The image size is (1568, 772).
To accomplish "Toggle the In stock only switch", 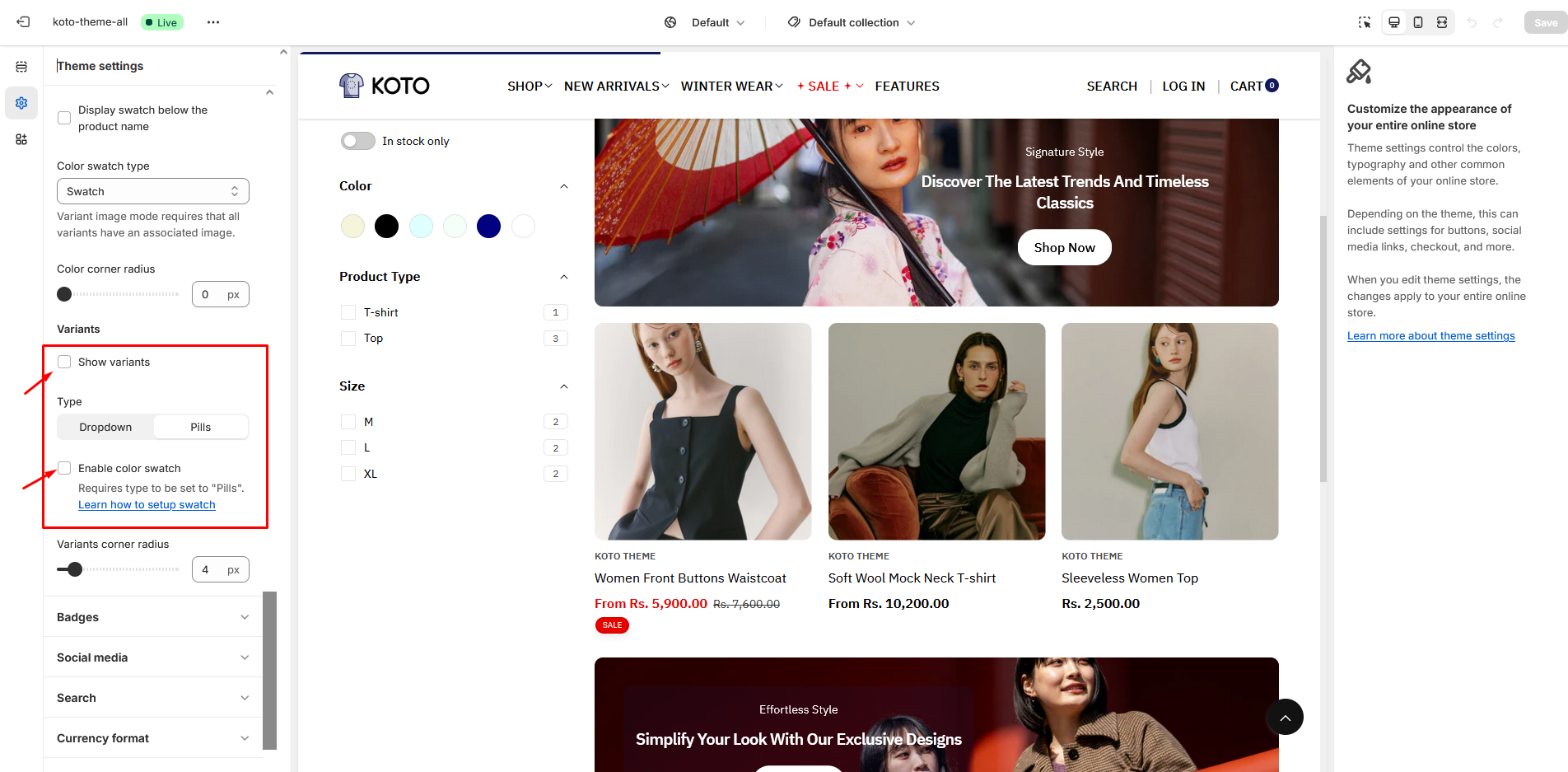I will (358, 141).
